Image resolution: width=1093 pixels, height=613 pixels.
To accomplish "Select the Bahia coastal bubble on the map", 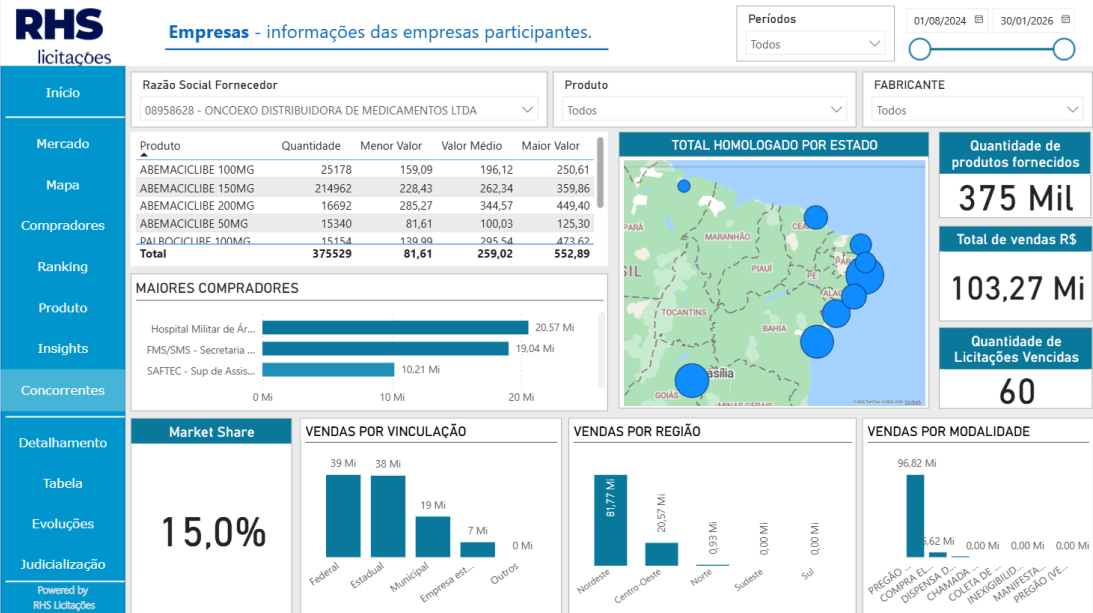I will pyautogui.click(x=817, y=342).
